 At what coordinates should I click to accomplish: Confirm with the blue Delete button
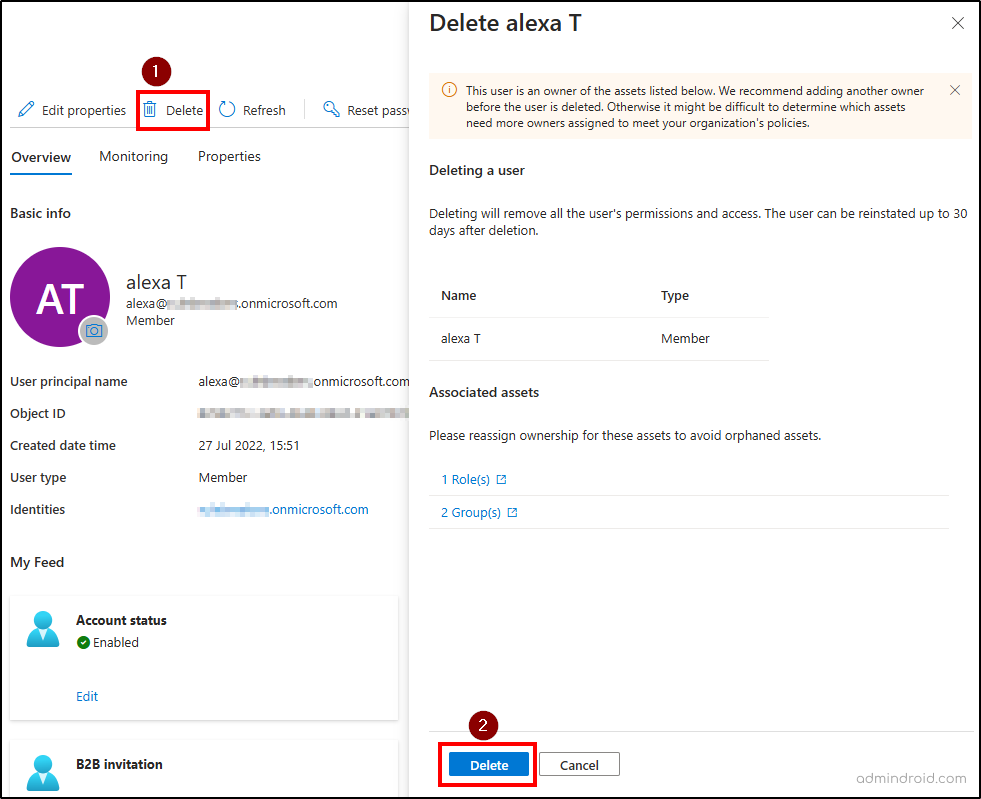click(489, 765)
